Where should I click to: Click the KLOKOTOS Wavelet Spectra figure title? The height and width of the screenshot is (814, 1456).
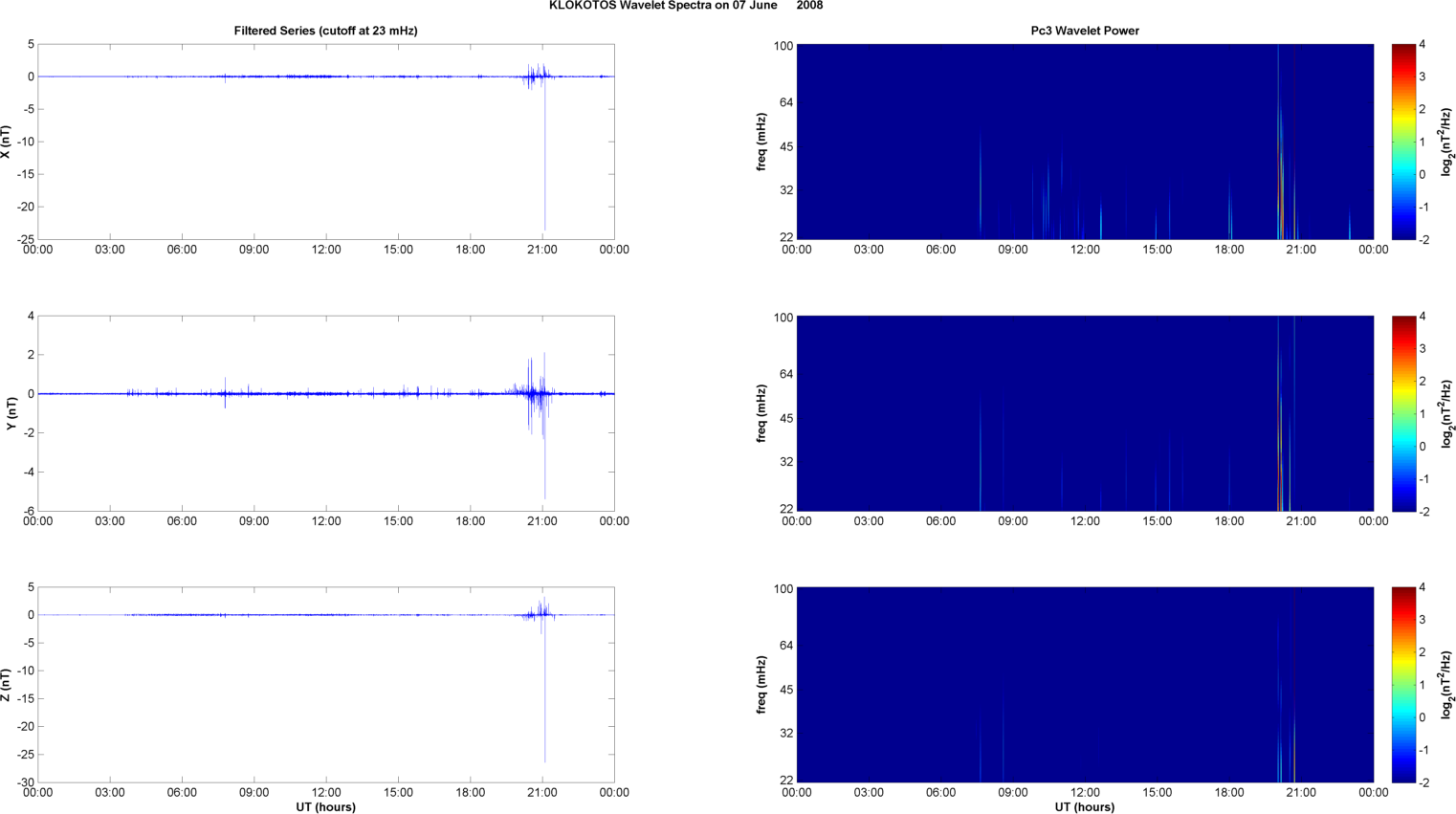(685, 6)
